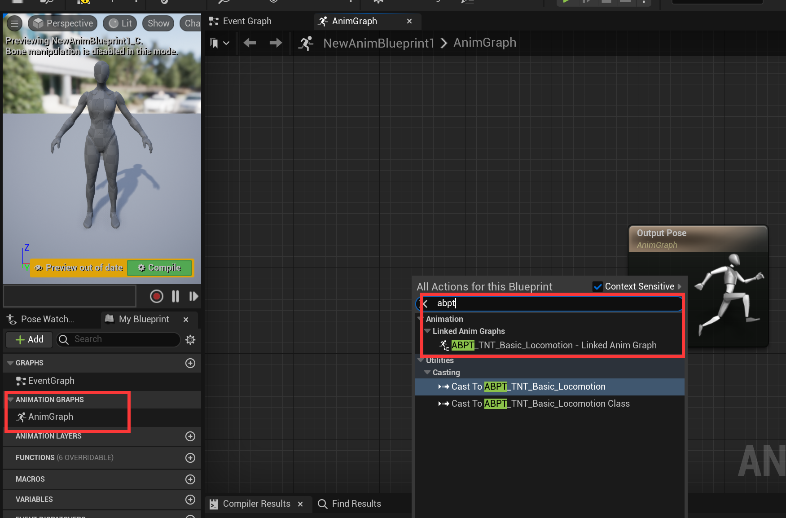Switch to the AnimGraph tab
The height and width of the screenshot is (518, 786).
coord(349,21)
